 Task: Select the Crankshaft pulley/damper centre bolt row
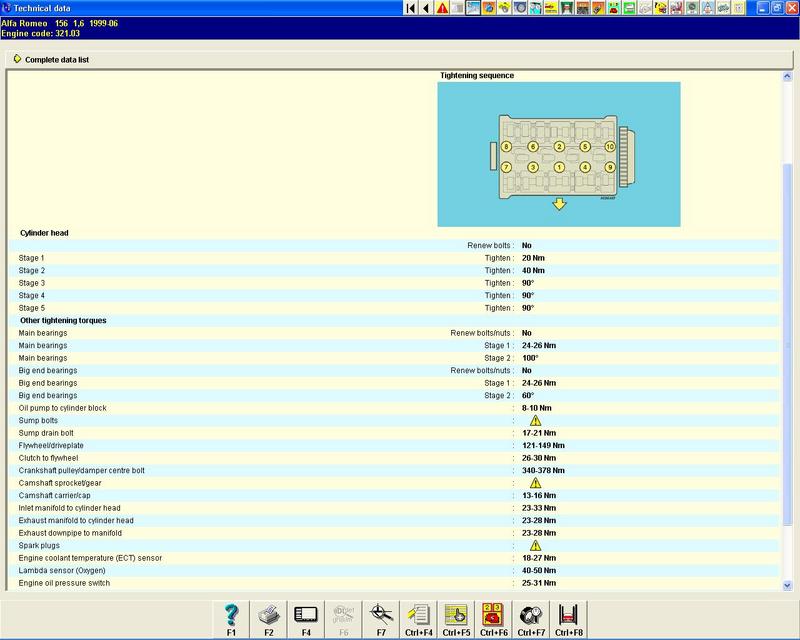tap(300, 470)
